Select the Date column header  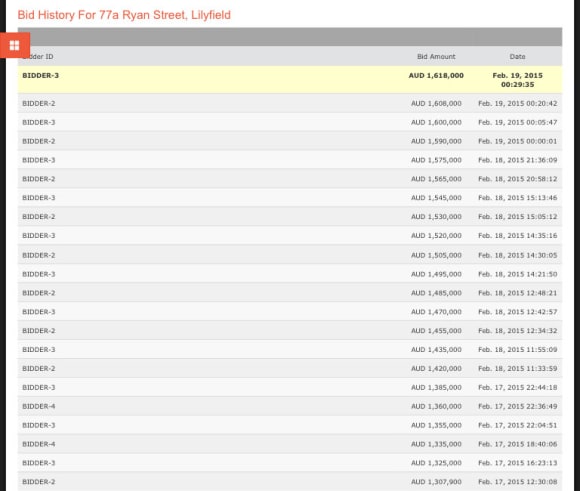(x=517, y=57)
